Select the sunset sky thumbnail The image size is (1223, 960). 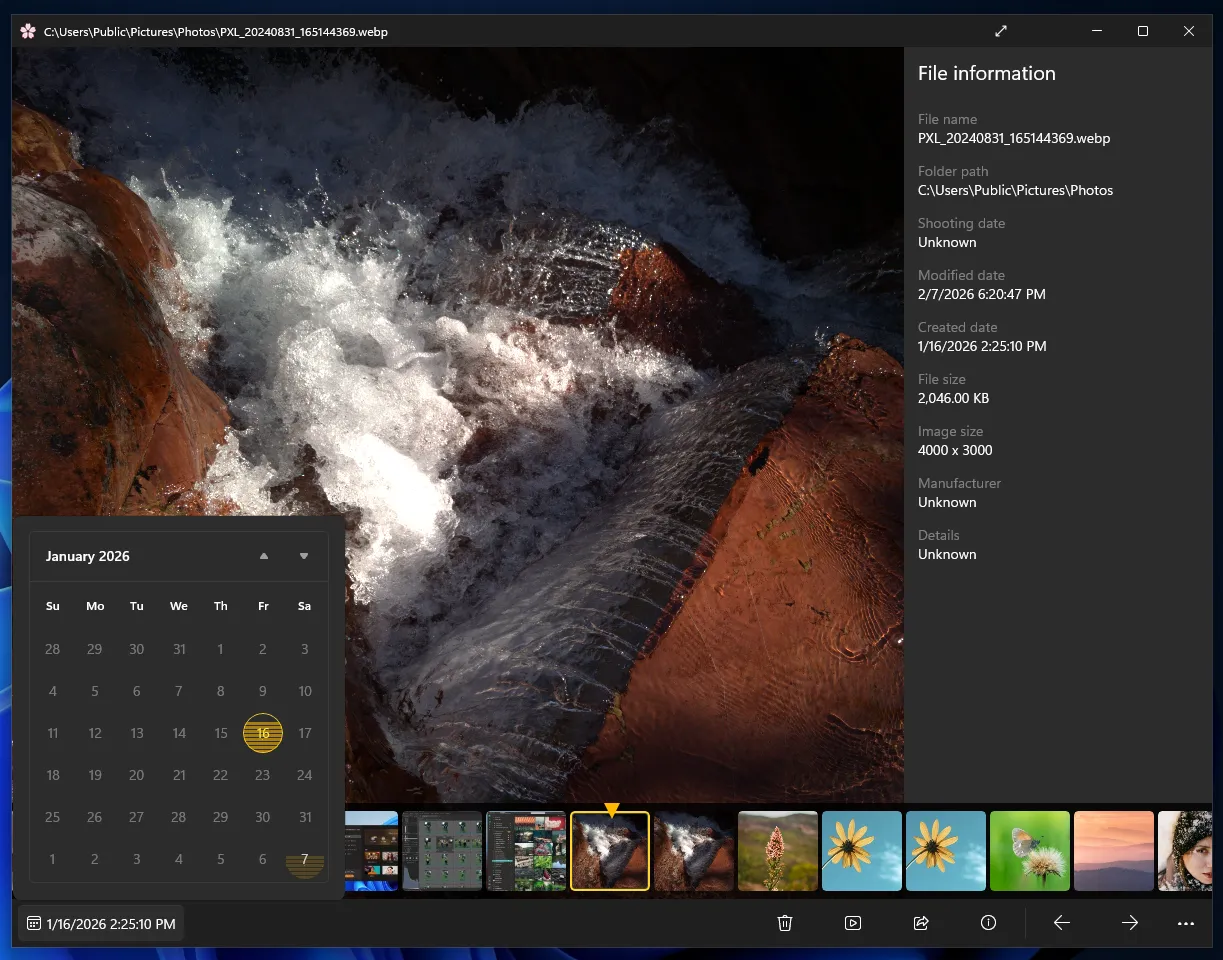click(x=1113, y=850)
